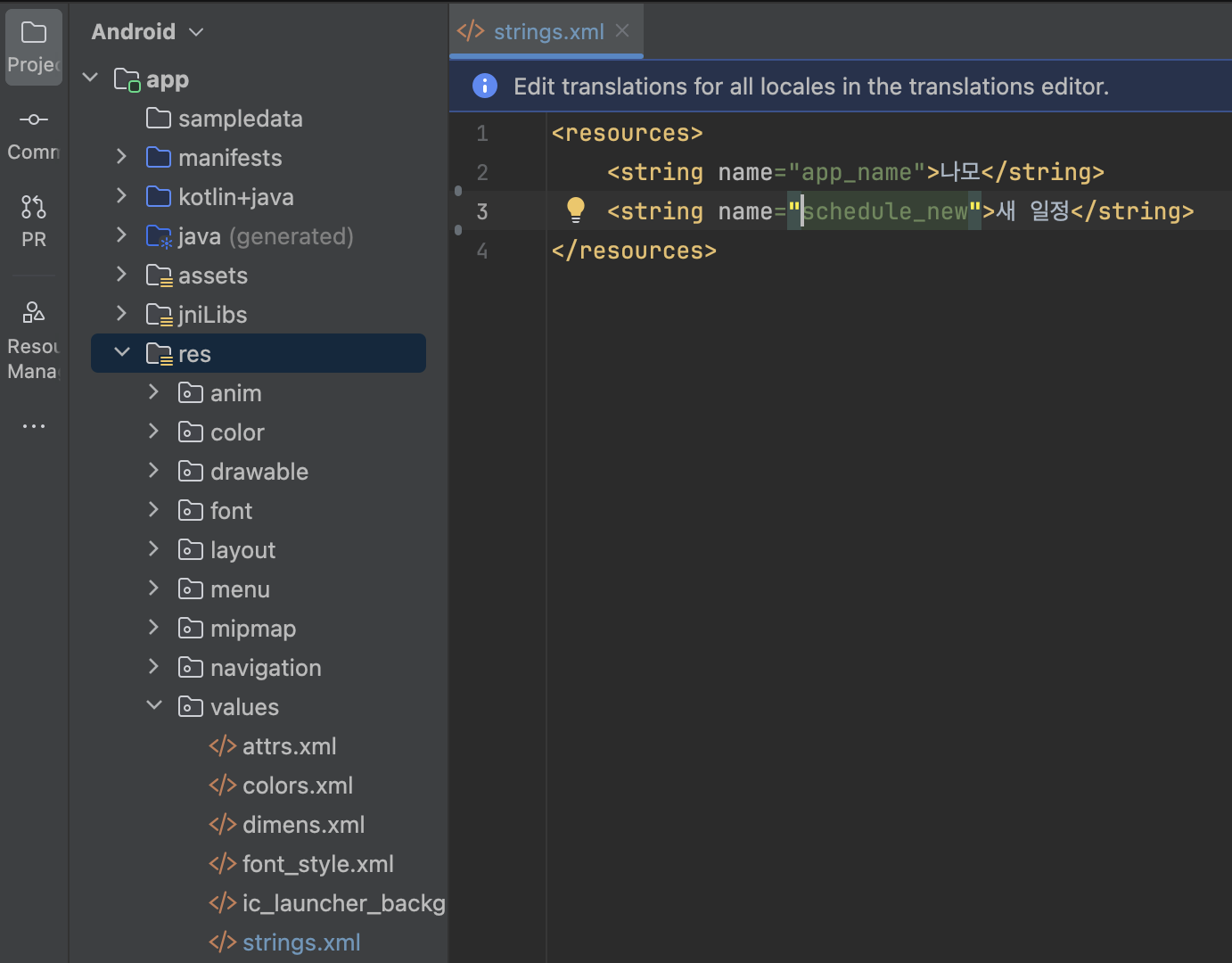
Task: Expand the mipmap folder
Action: (154, 628)
